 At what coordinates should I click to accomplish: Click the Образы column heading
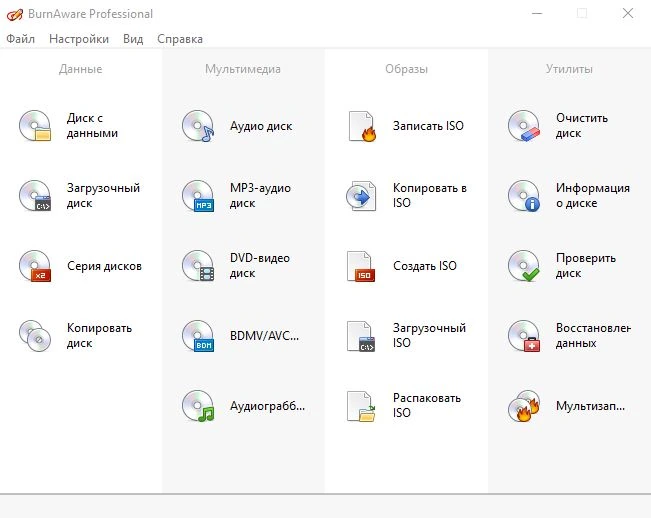406,69
